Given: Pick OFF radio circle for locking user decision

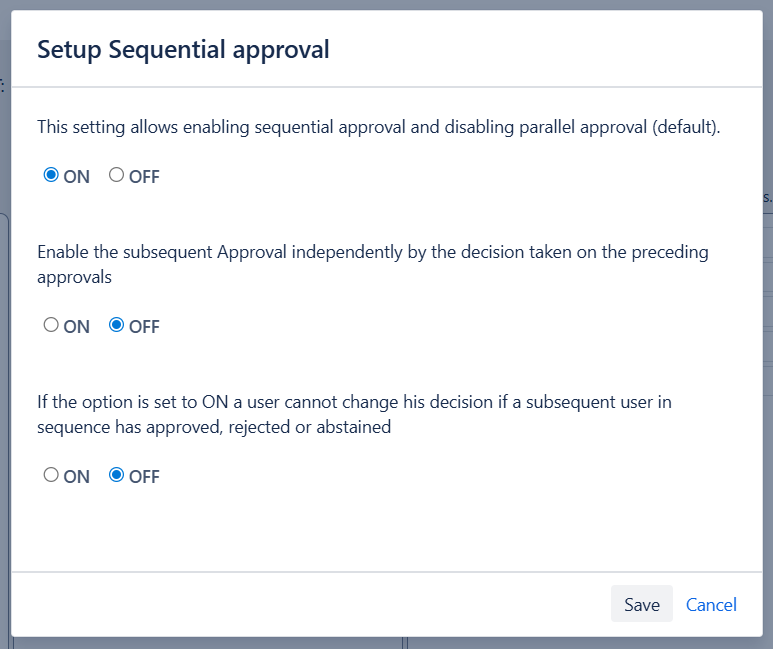Looking at the screenshot, I should click(x=116, y=475).
